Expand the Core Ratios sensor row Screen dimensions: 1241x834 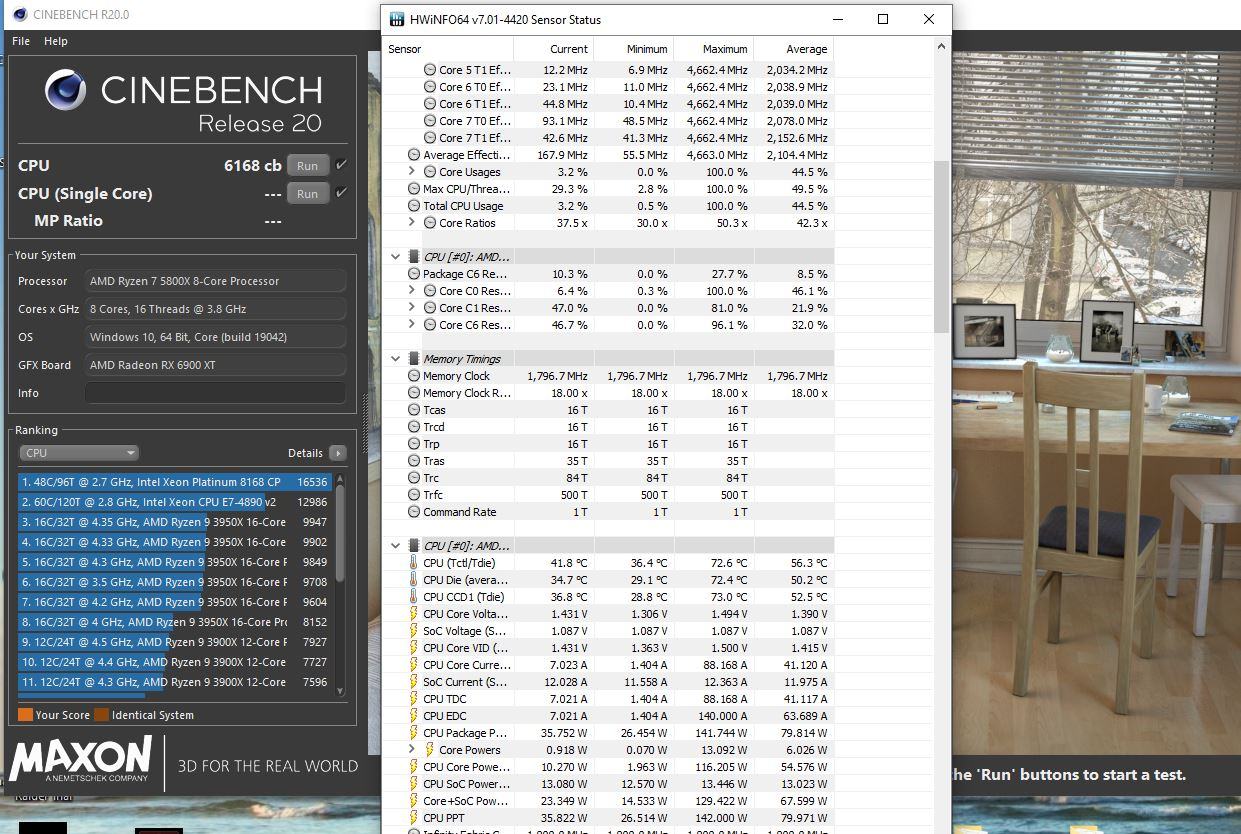click(411, 223)
